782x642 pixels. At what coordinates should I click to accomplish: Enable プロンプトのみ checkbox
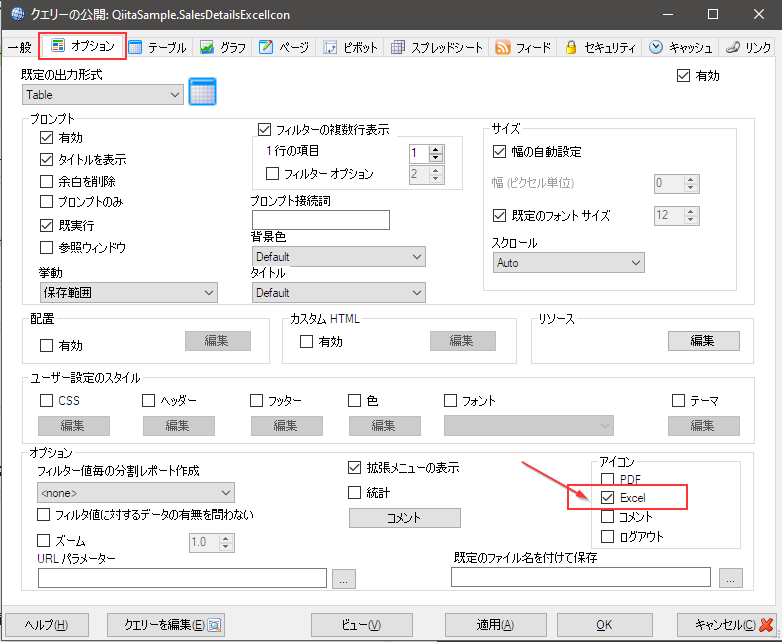[x=46, y=202]
